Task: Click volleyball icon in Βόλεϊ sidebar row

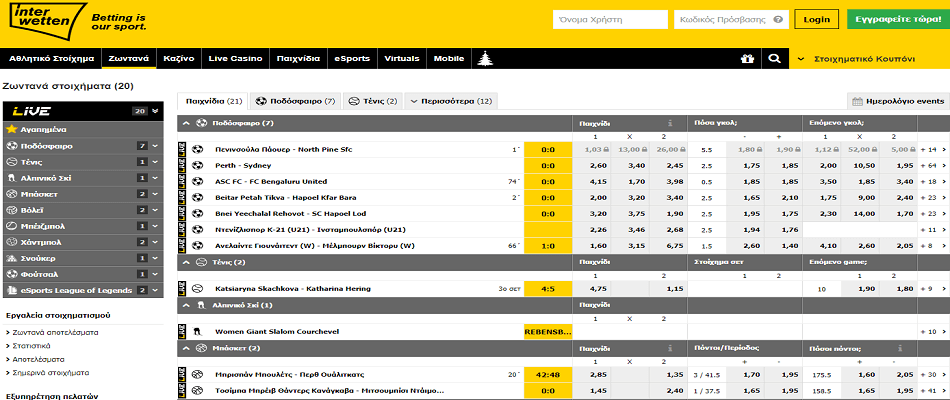Action: pyautogui.click(x=11, y=210)
